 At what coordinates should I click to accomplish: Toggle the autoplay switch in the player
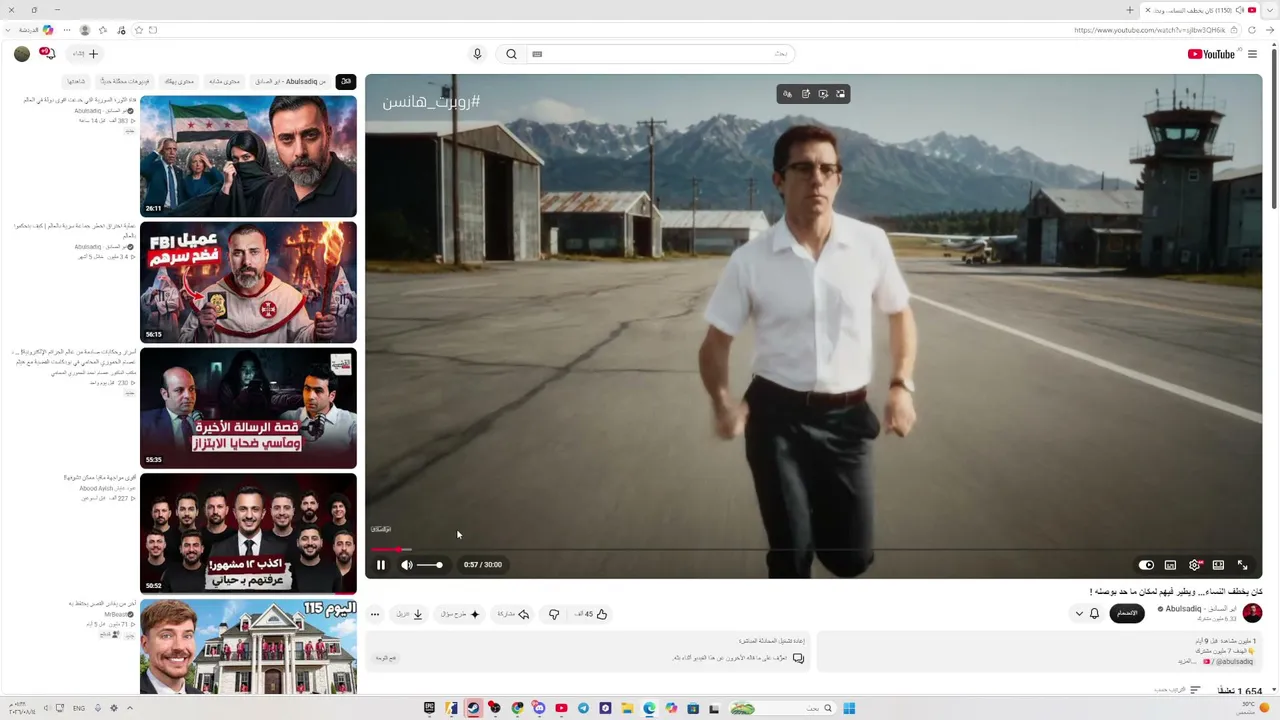pos(1146,565)
